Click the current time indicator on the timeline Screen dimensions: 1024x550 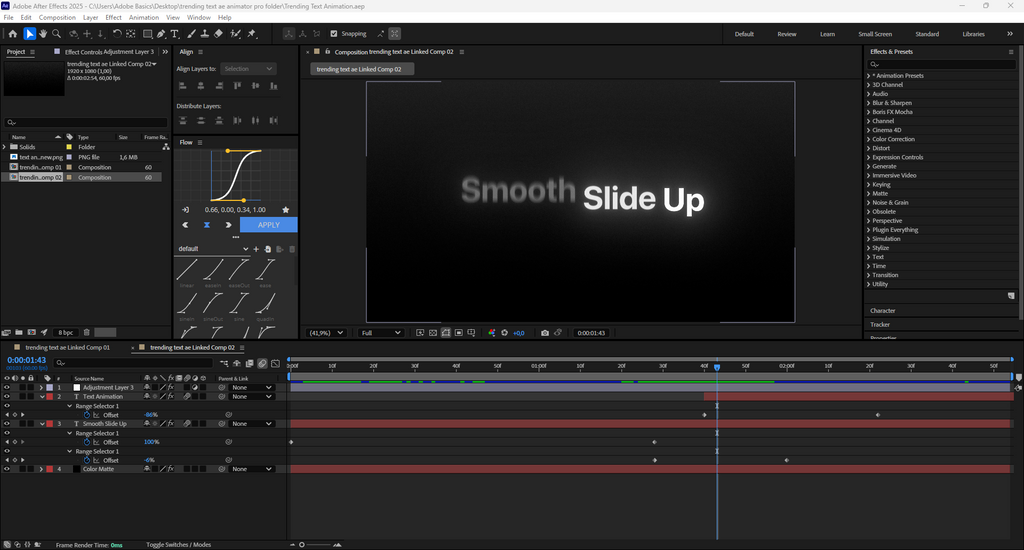(x=717, y=367)
